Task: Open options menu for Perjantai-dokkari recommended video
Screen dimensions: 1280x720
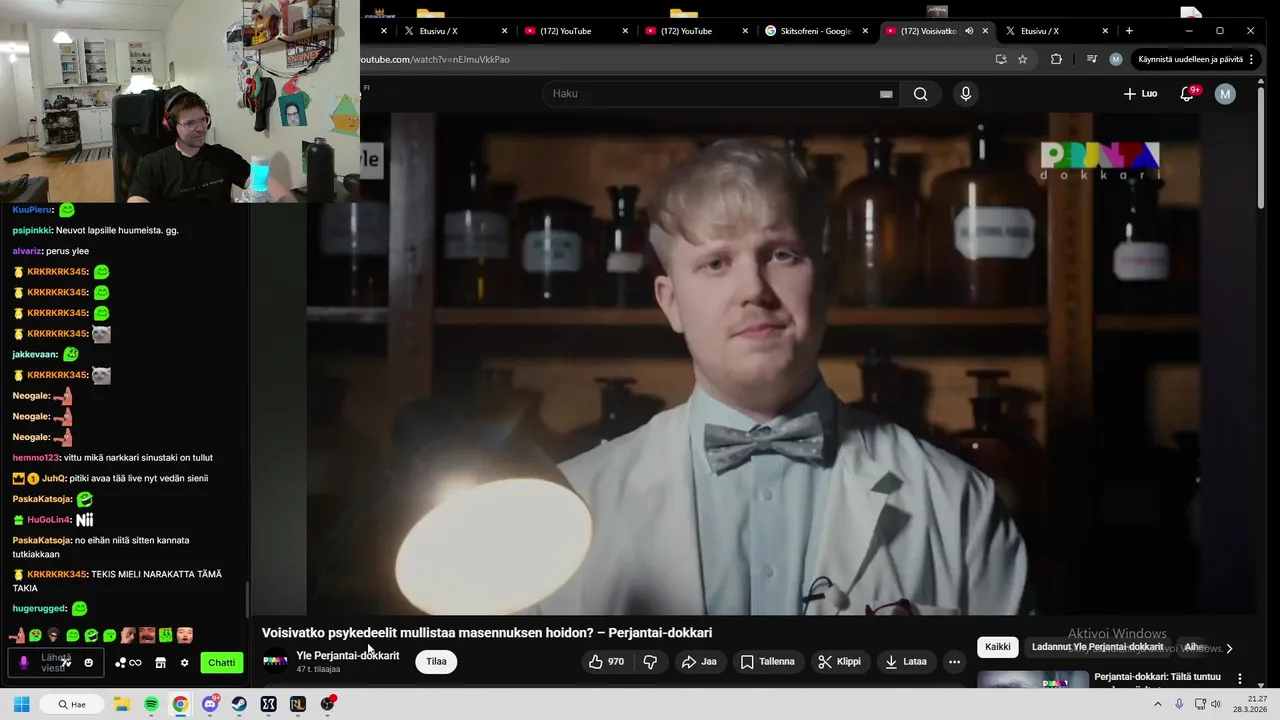Action: coord(1240,679)
